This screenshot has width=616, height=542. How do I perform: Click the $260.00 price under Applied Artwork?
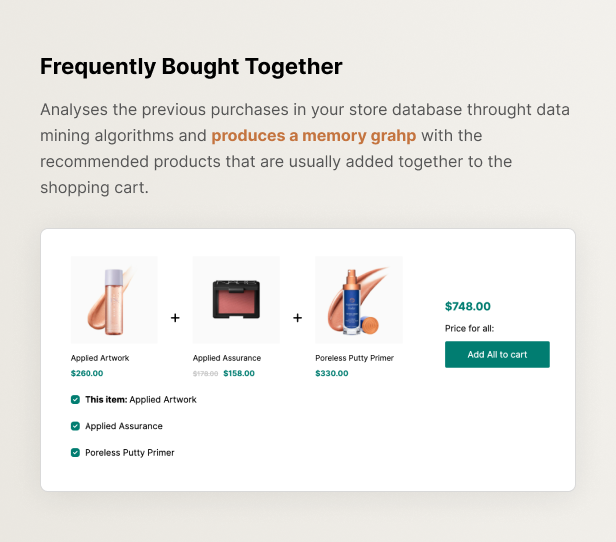pyautogui.click(x=87, y=373)
